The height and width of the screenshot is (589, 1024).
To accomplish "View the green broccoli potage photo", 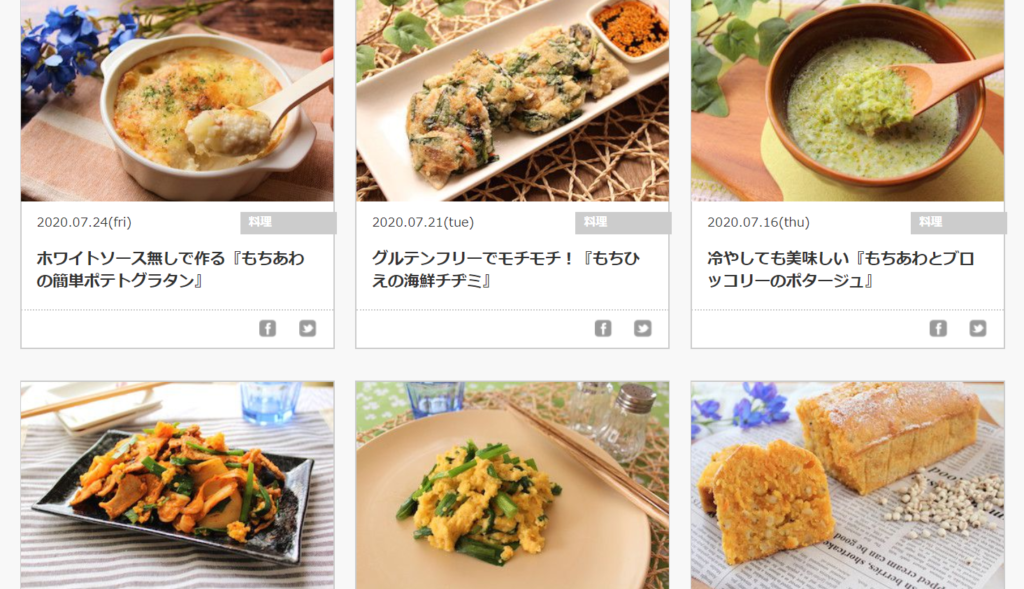I will click(x=848, y=101).
